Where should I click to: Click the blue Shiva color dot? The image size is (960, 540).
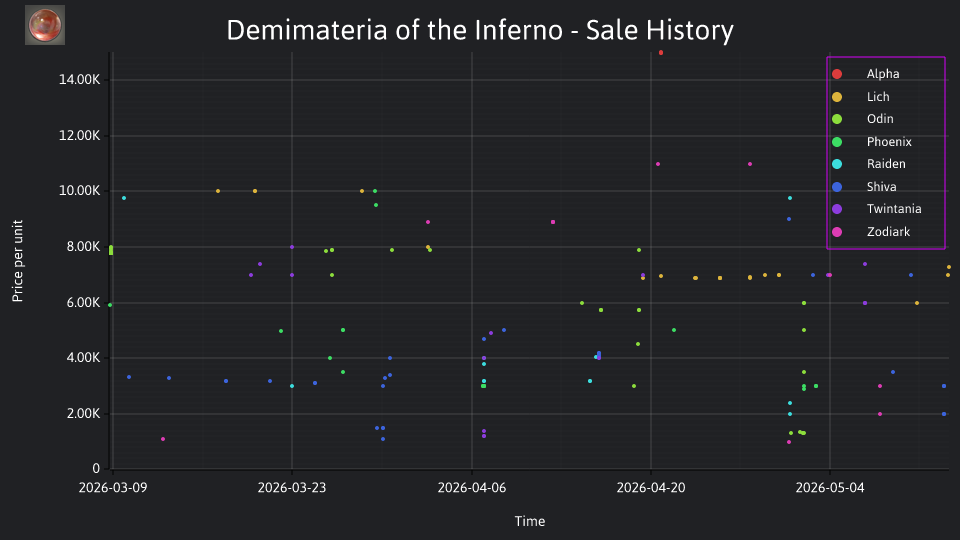point(837,187)
